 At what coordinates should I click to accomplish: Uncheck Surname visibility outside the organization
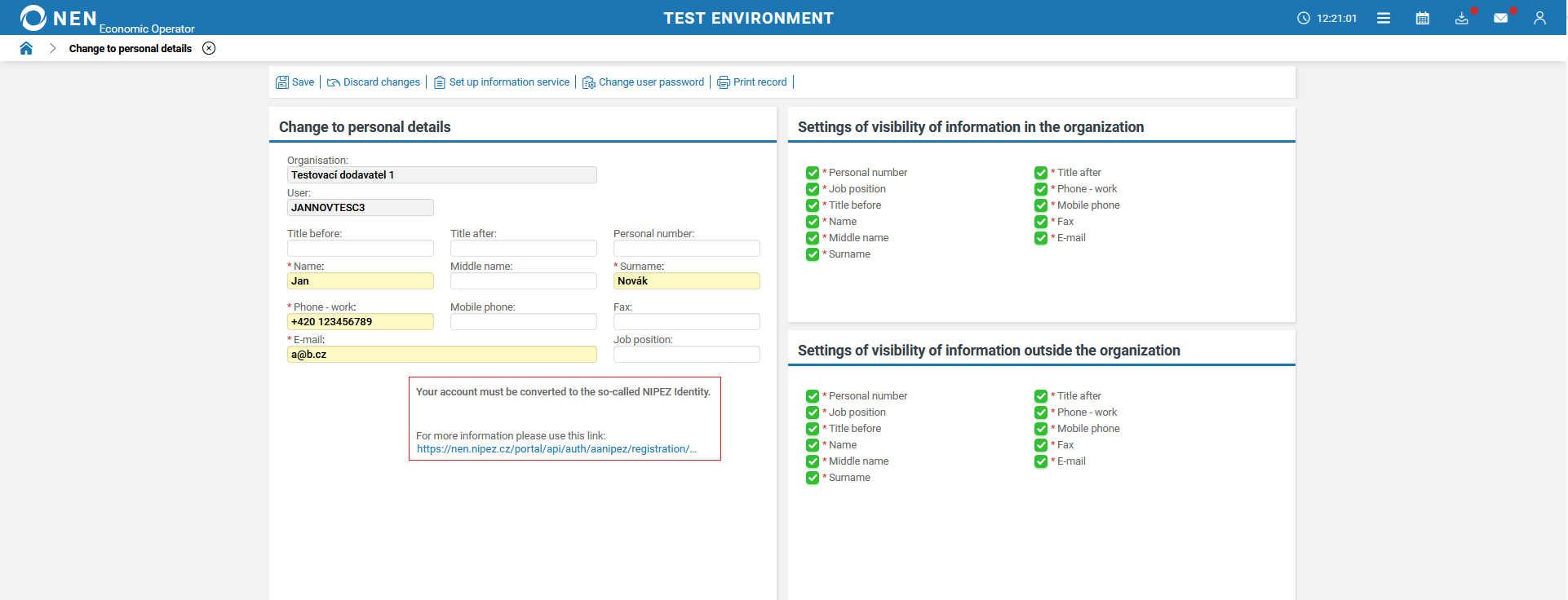tap(813, 478)
